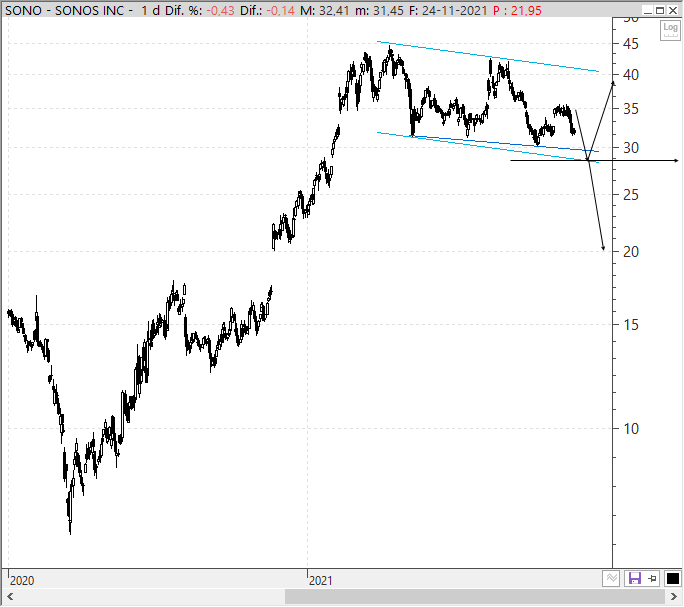Click the 'SONO - SONOS INC' title text
This screenshot has width=684, height=607.
(65, 10)
